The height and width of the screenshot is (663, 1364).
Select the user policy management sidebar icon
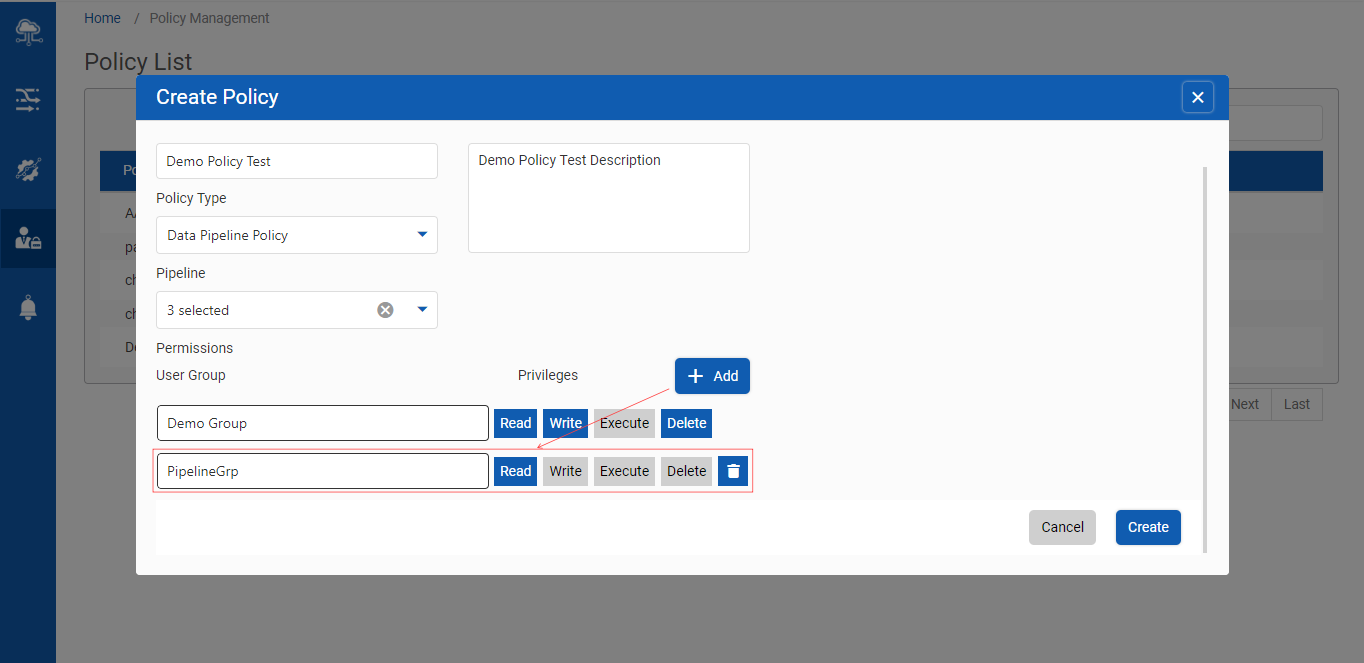[28, 238]
